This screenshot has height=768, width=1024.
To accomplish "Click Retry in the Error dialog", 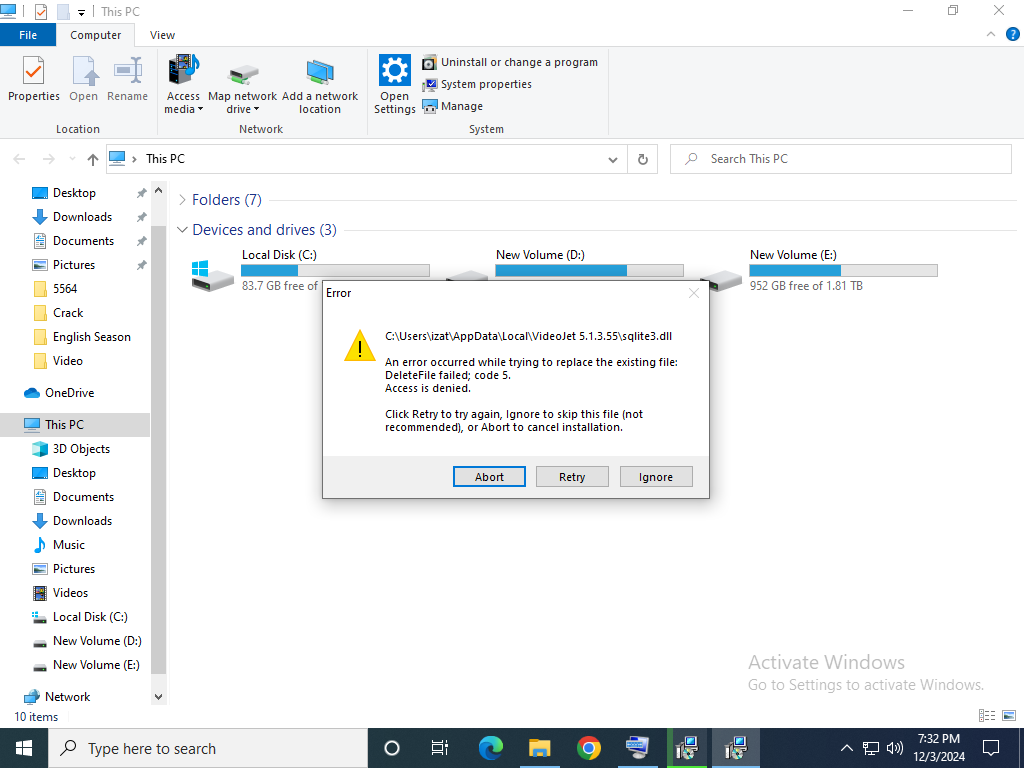I will [572, 477].
